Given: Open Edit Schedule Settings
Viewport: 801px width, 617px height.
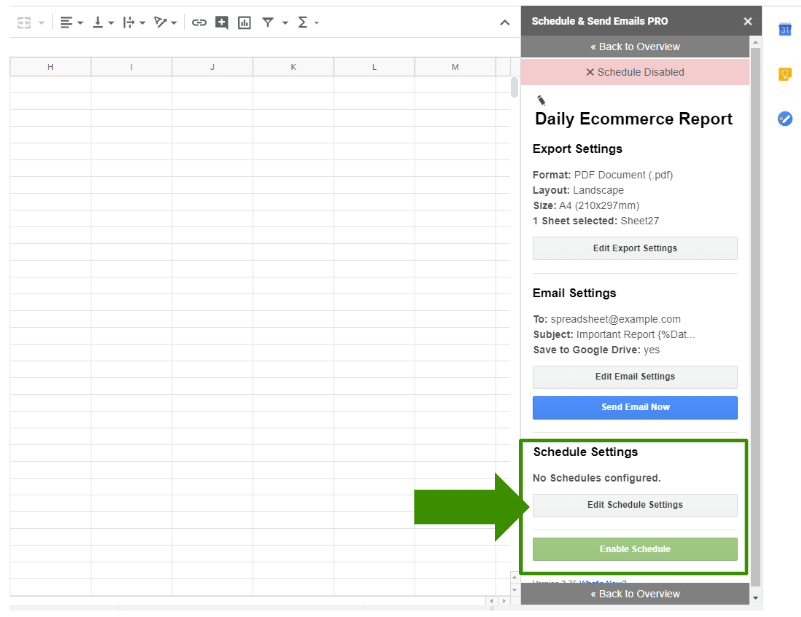Looking at the screenshot, I should pos(635,505).
